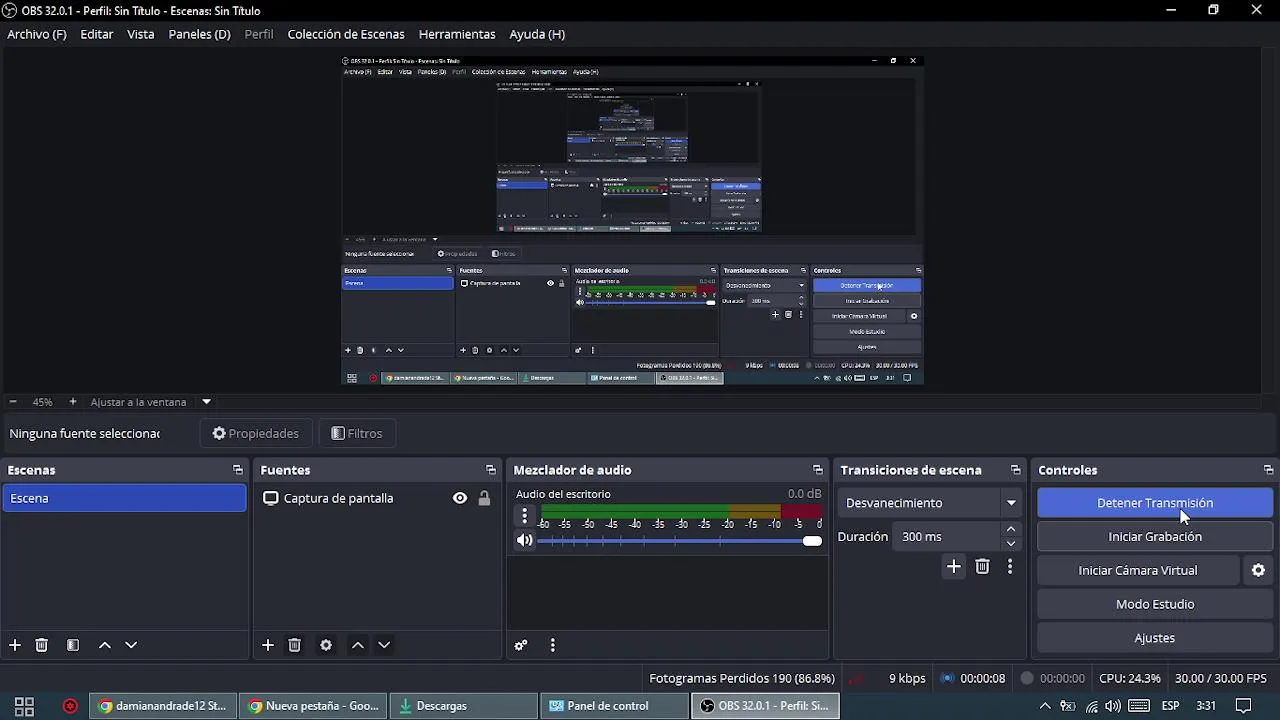
Task: Enable Modo Estudio button
Action: tap(1155, 604)
